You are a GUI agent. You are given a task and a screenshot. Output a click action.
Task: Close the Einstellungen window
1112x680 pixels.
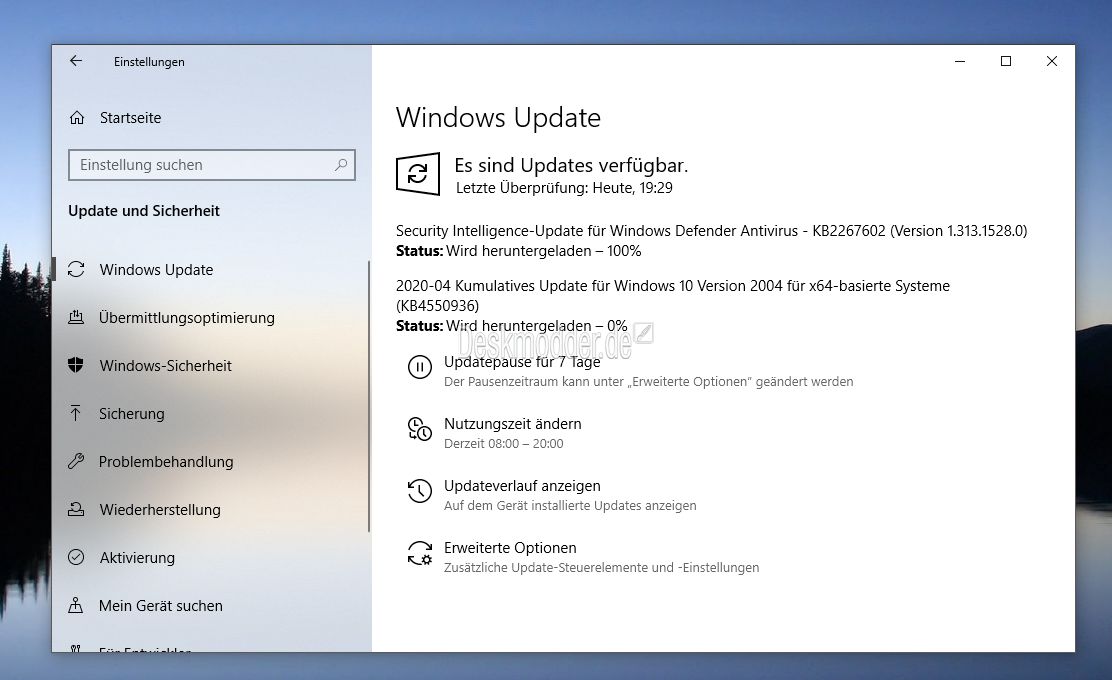point(1052,62)
